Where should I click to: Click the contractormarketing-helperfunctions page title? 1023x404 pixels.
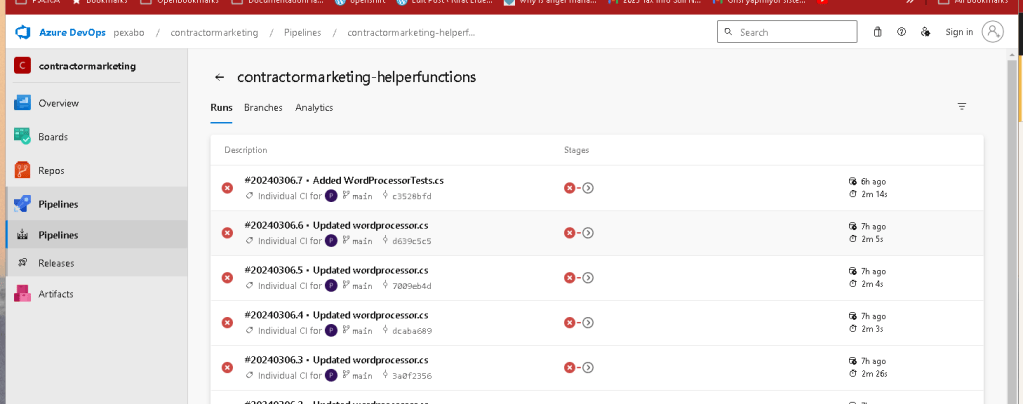pyautogui.click(x=356, y=77)
